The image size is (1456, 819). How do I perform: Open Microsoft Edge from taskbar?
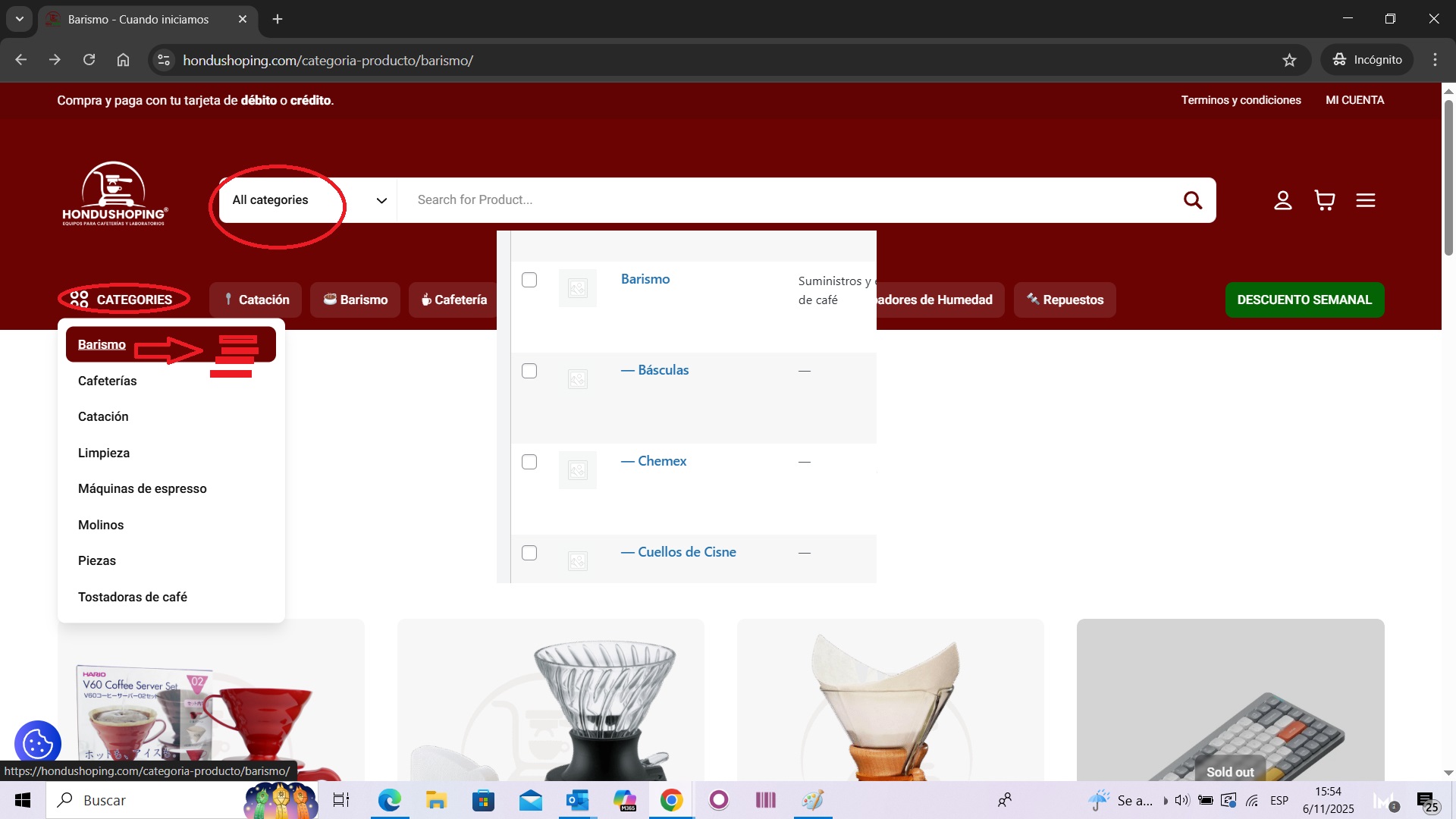(x=389, y=800)
